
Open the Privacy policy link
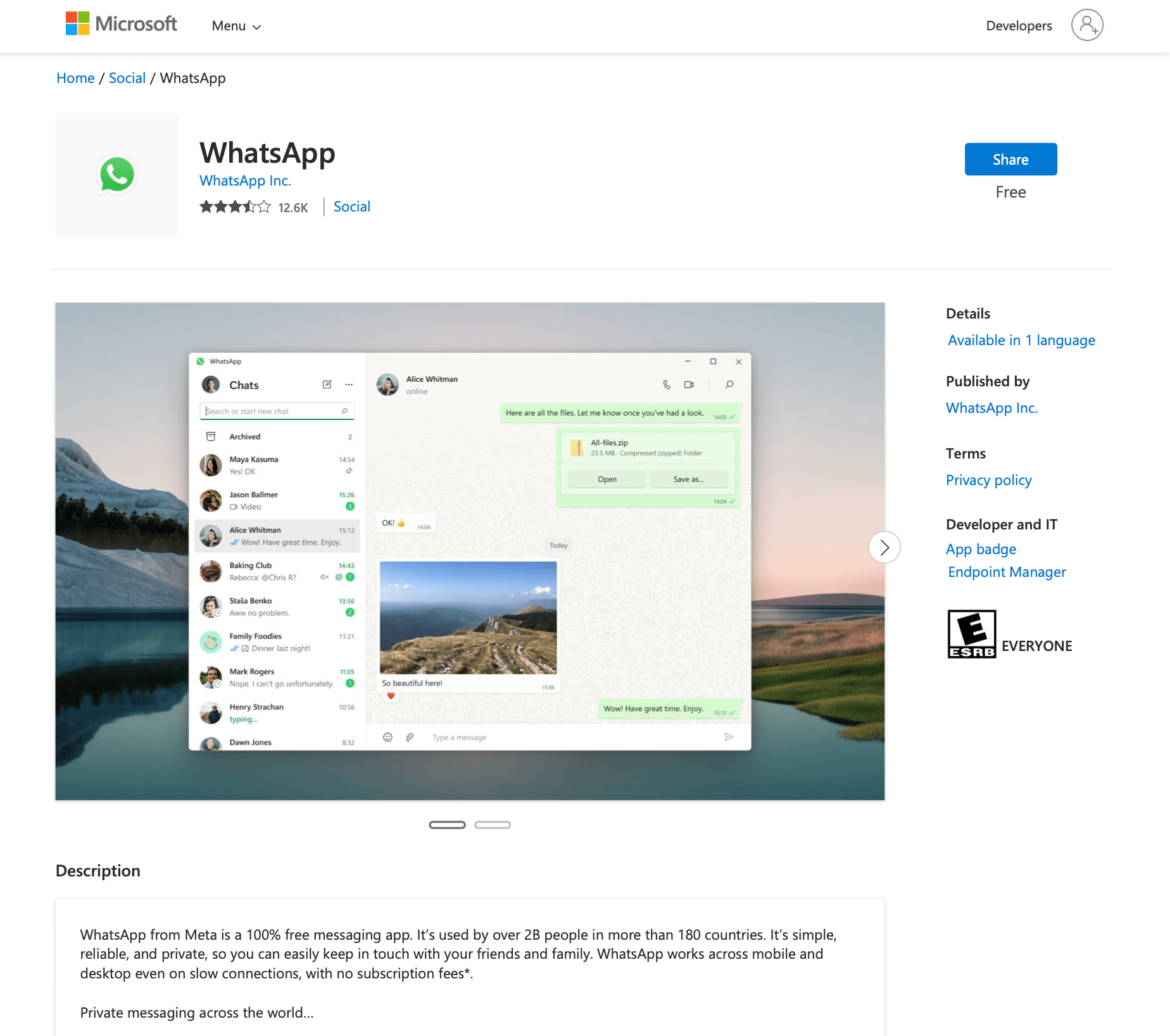click(988, 480)
